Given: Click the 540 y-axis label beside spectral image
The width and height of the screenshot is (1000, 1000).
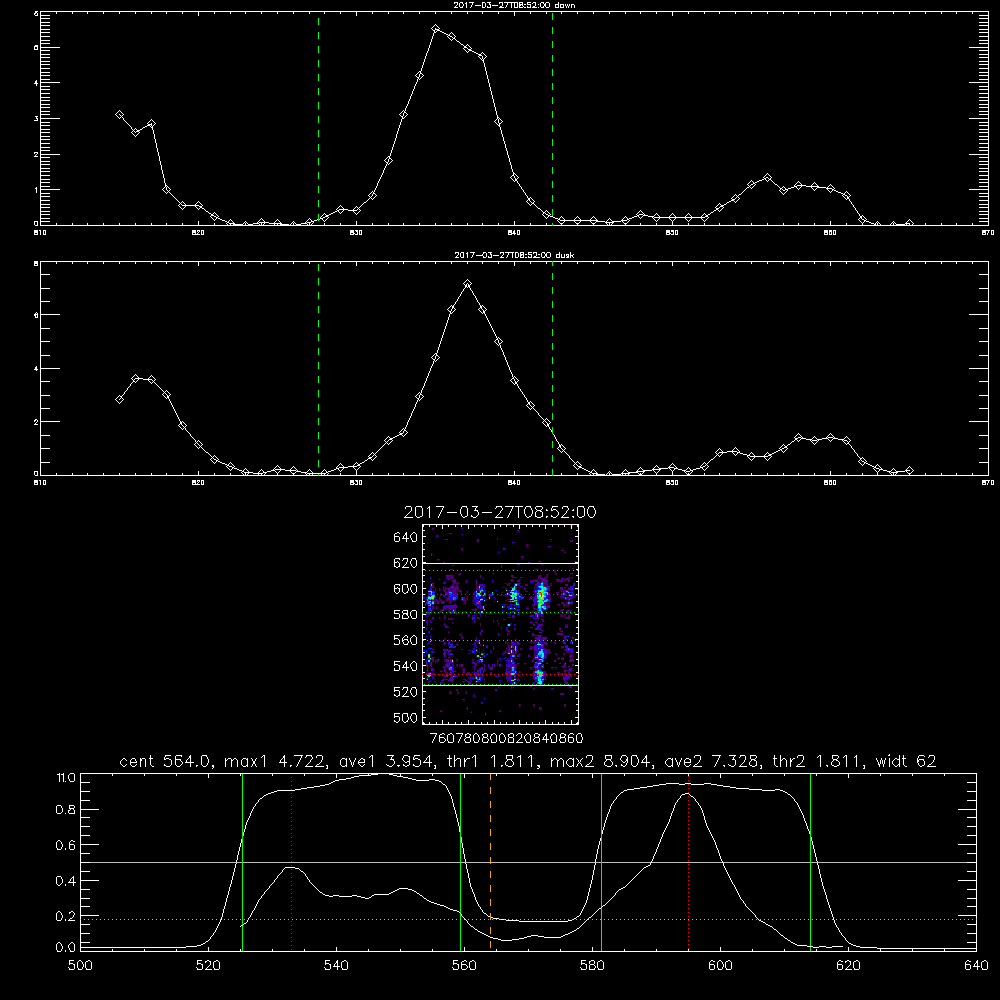Looking at the screenshot, I should click(x=406, y=666).
